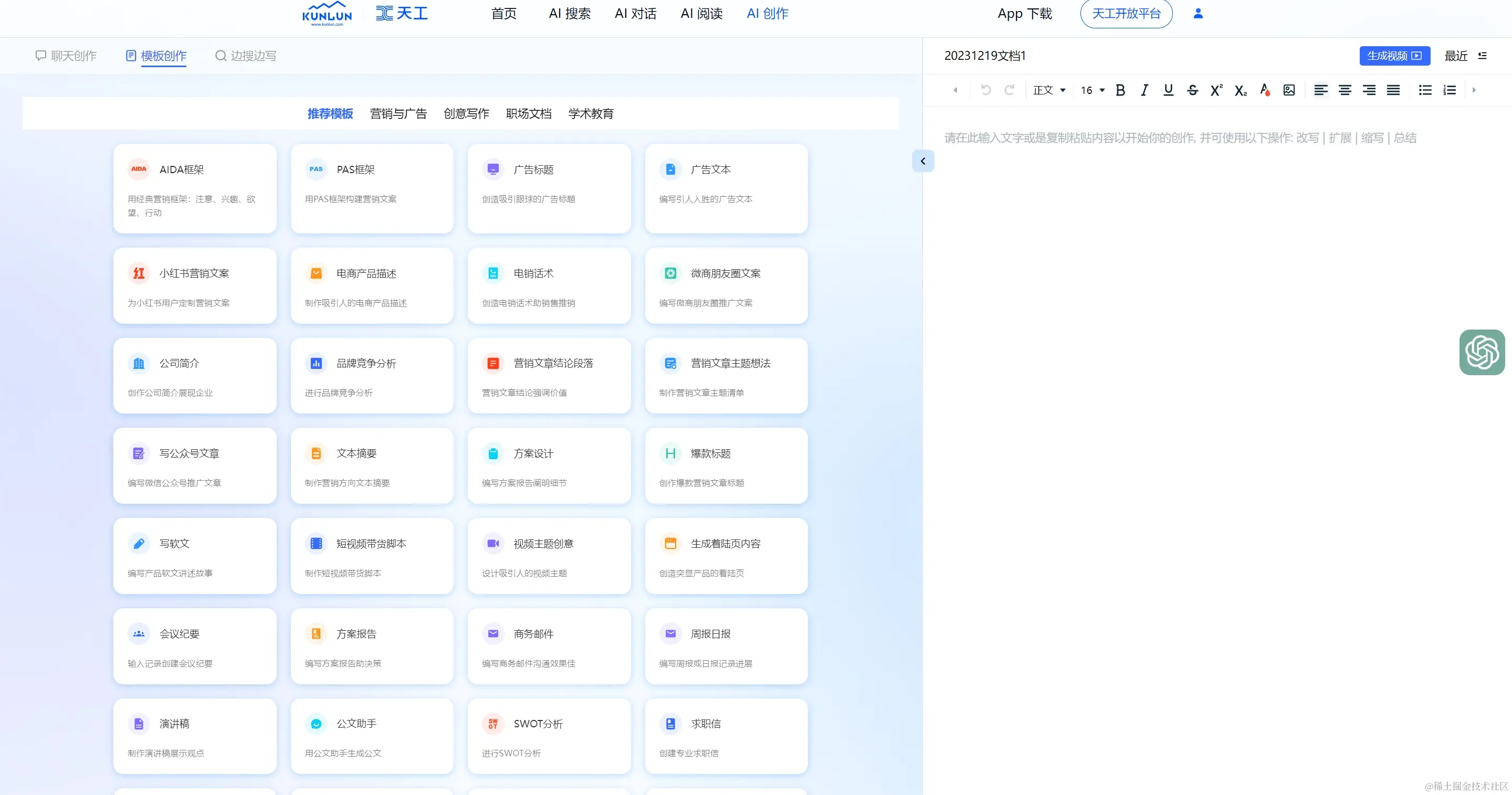The height and width of the screenshot is (795, 1512).
Task: Toggle italic formatting in editor toolbar
Action: click(1144, 90)
